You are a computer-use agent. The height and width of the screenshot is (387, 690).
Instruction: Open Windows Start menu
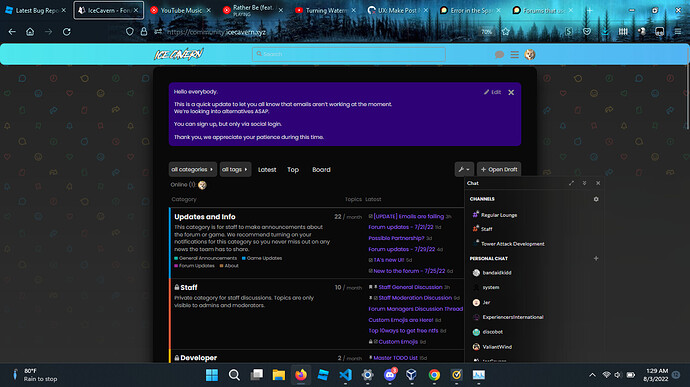click(212, 375)
